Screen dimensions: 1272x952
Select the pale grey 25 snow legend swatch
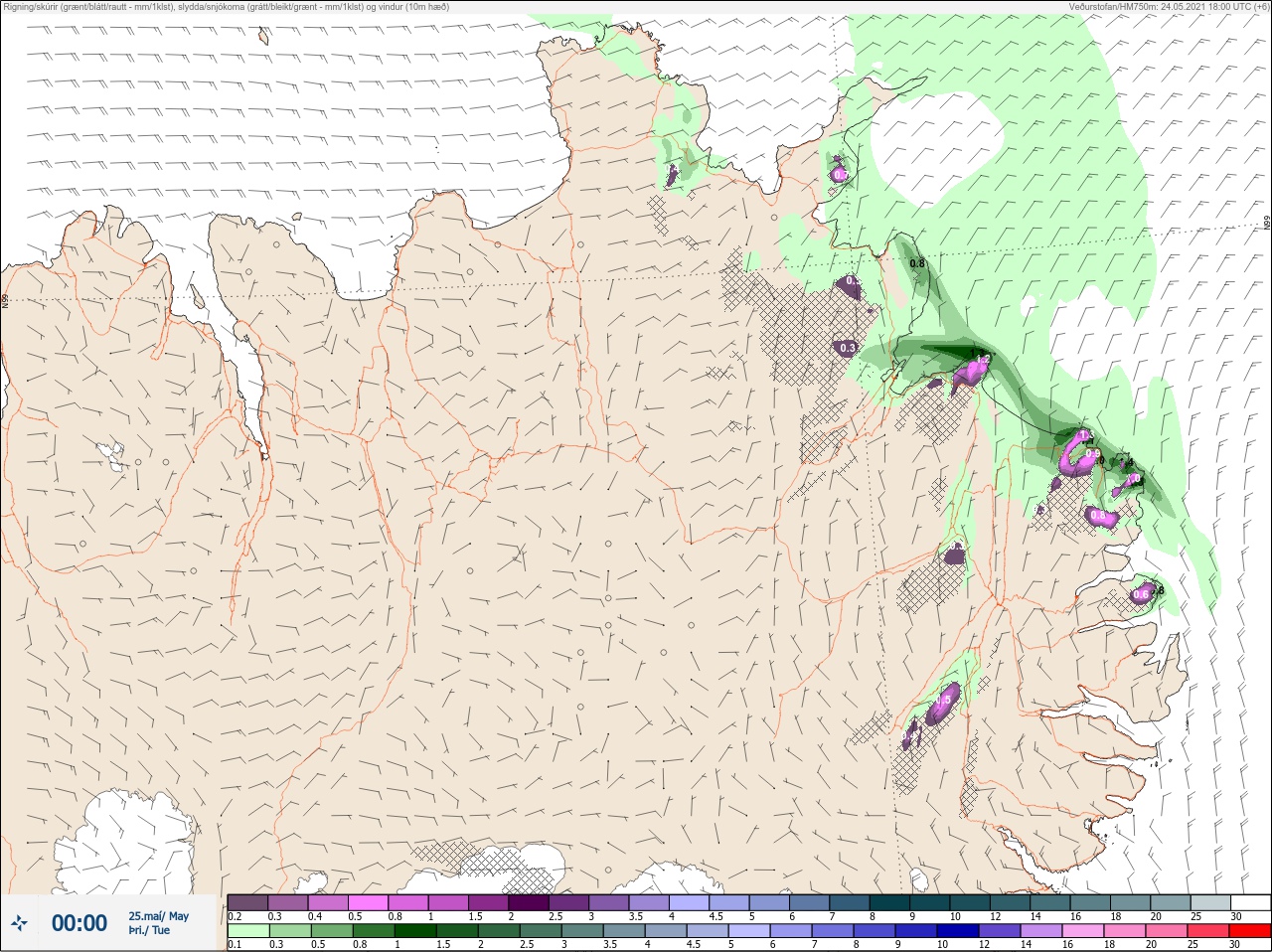click(x=1211, y=902)
